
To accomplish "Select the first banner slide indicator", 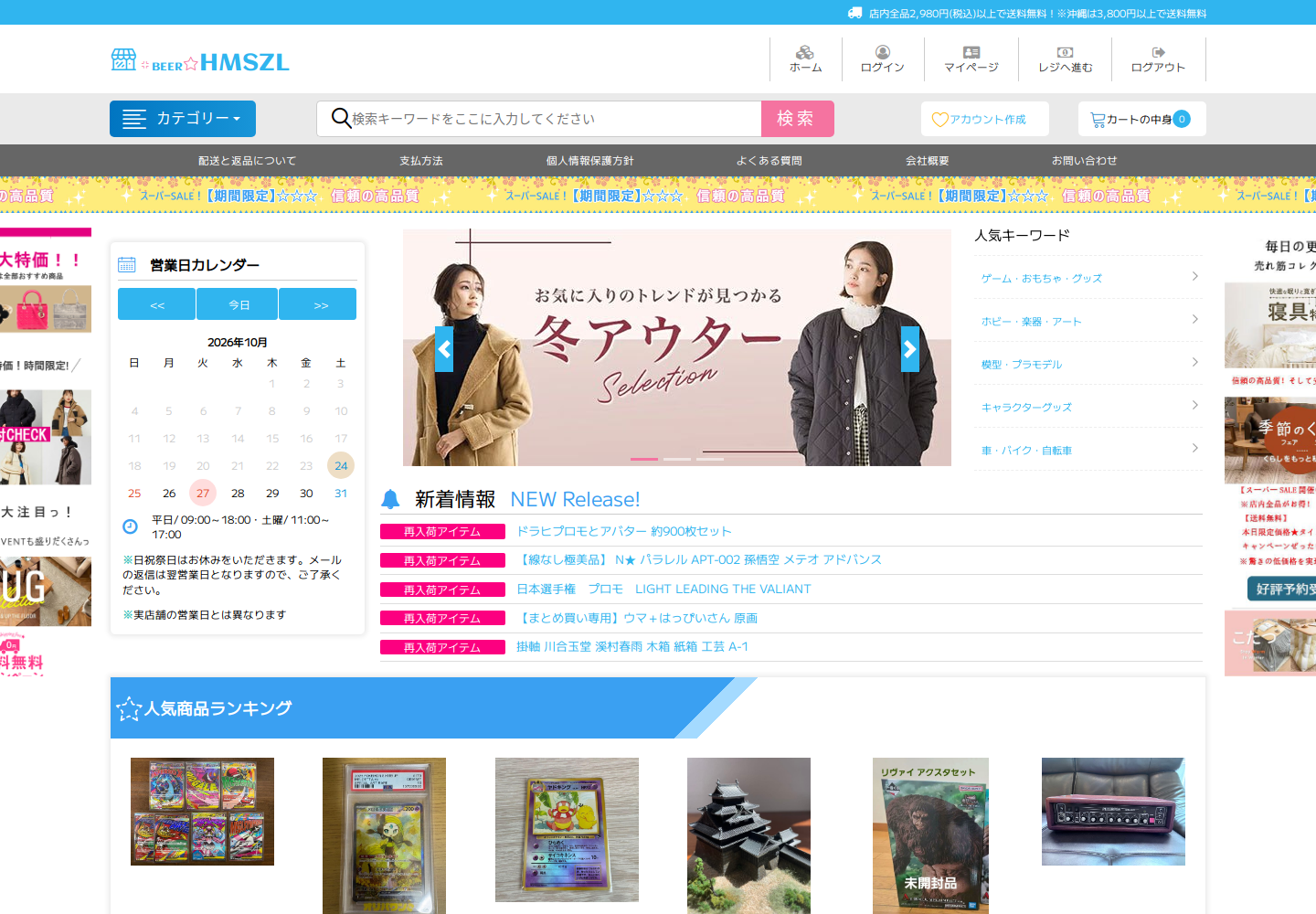I will (644, 459).
